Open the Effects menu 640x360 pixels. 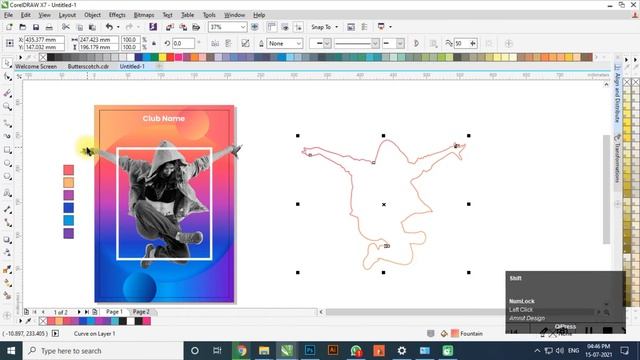(x=117, y=15)
